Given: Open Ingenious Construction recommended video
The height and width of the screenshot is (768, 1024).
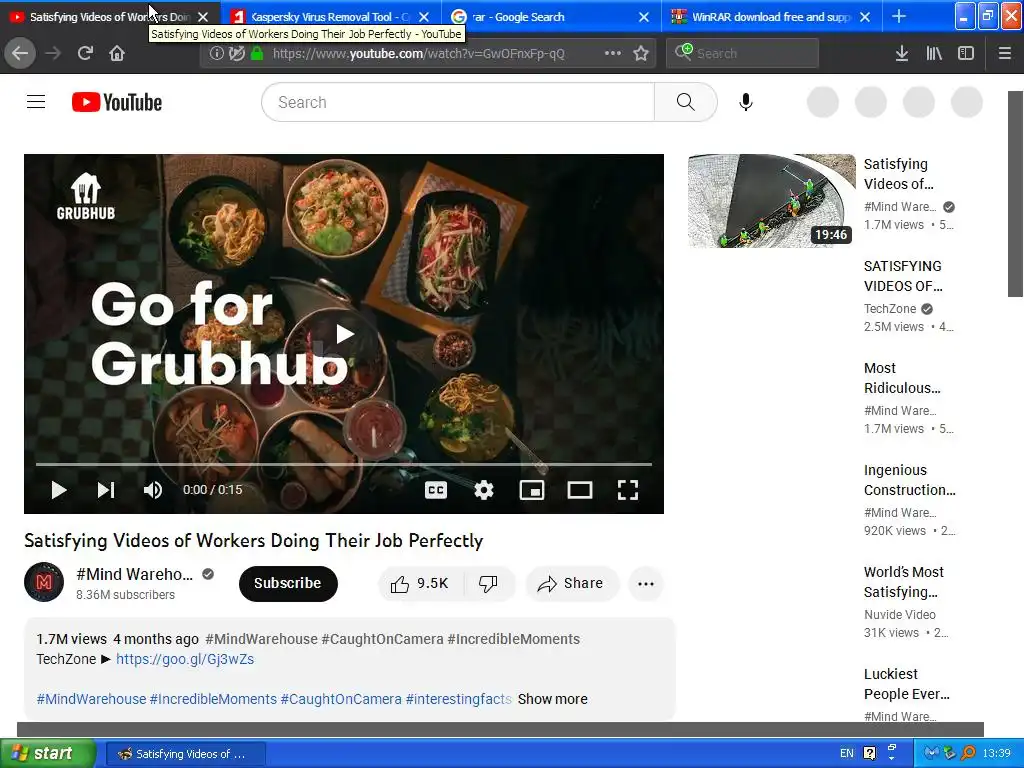Looking at the screenshot, I should pyautogui.click(x=909, y=480).
